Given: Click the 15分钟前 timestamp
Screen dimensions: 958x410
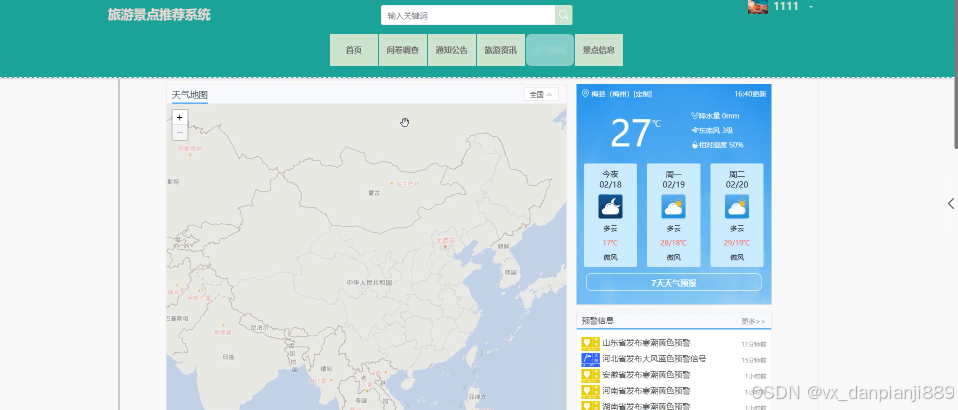Looking at the screenshot, I should (754, 360).
